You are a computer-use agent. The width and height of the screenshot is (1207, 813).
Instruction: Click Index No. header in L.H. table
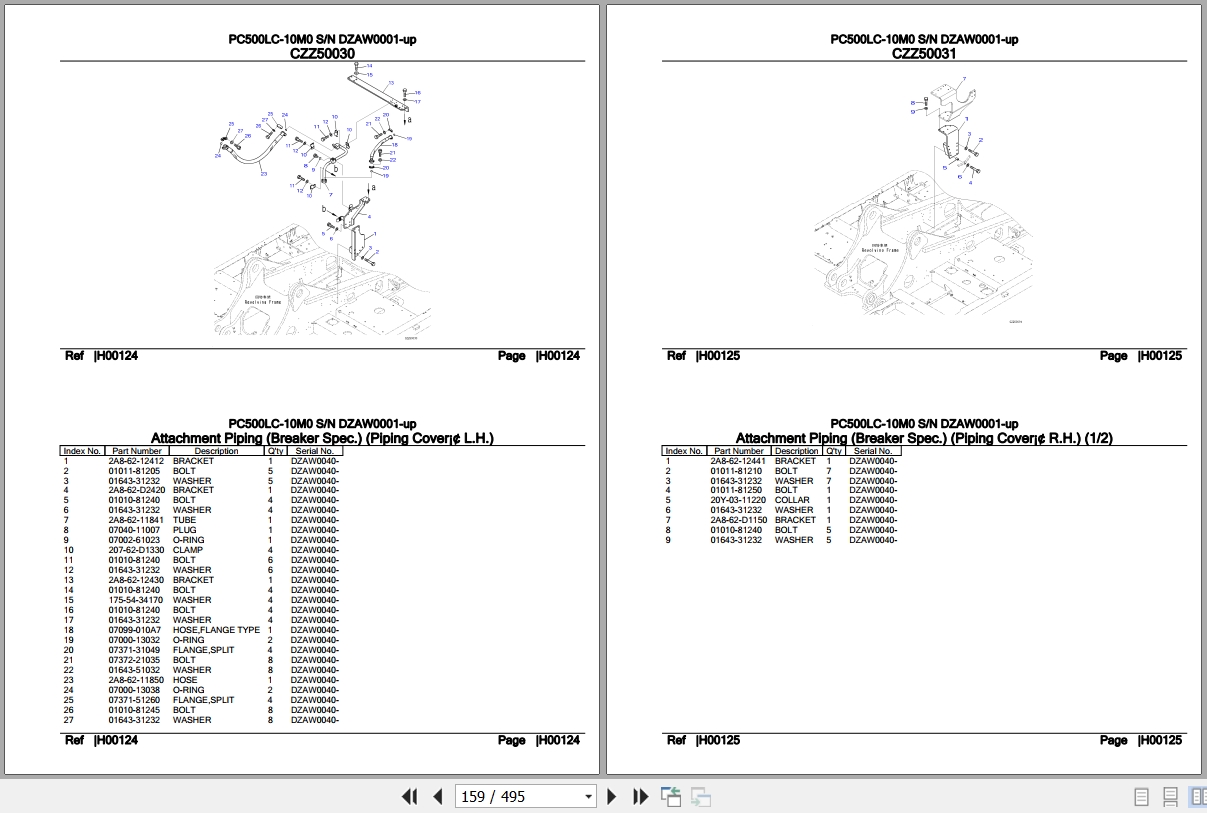[x=82, y=451]
